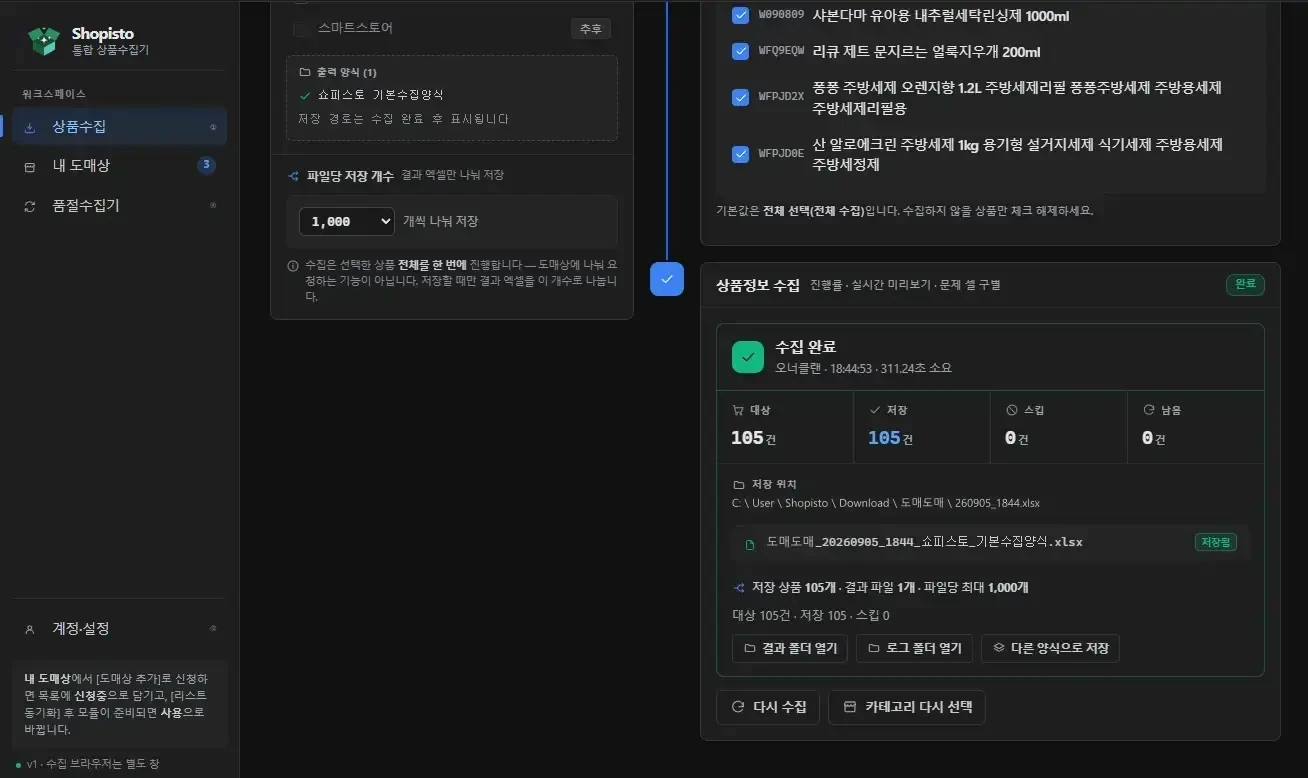Click the saved xlsx filename 도매도매_20260905_1844

(x=925, y=543)
